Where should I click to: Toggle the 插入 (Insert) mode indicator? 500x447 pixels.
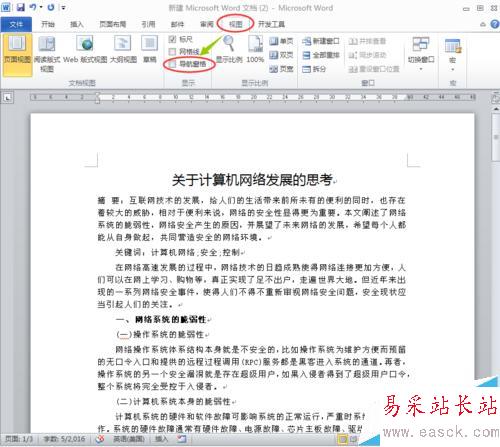(x=161, y=439)
